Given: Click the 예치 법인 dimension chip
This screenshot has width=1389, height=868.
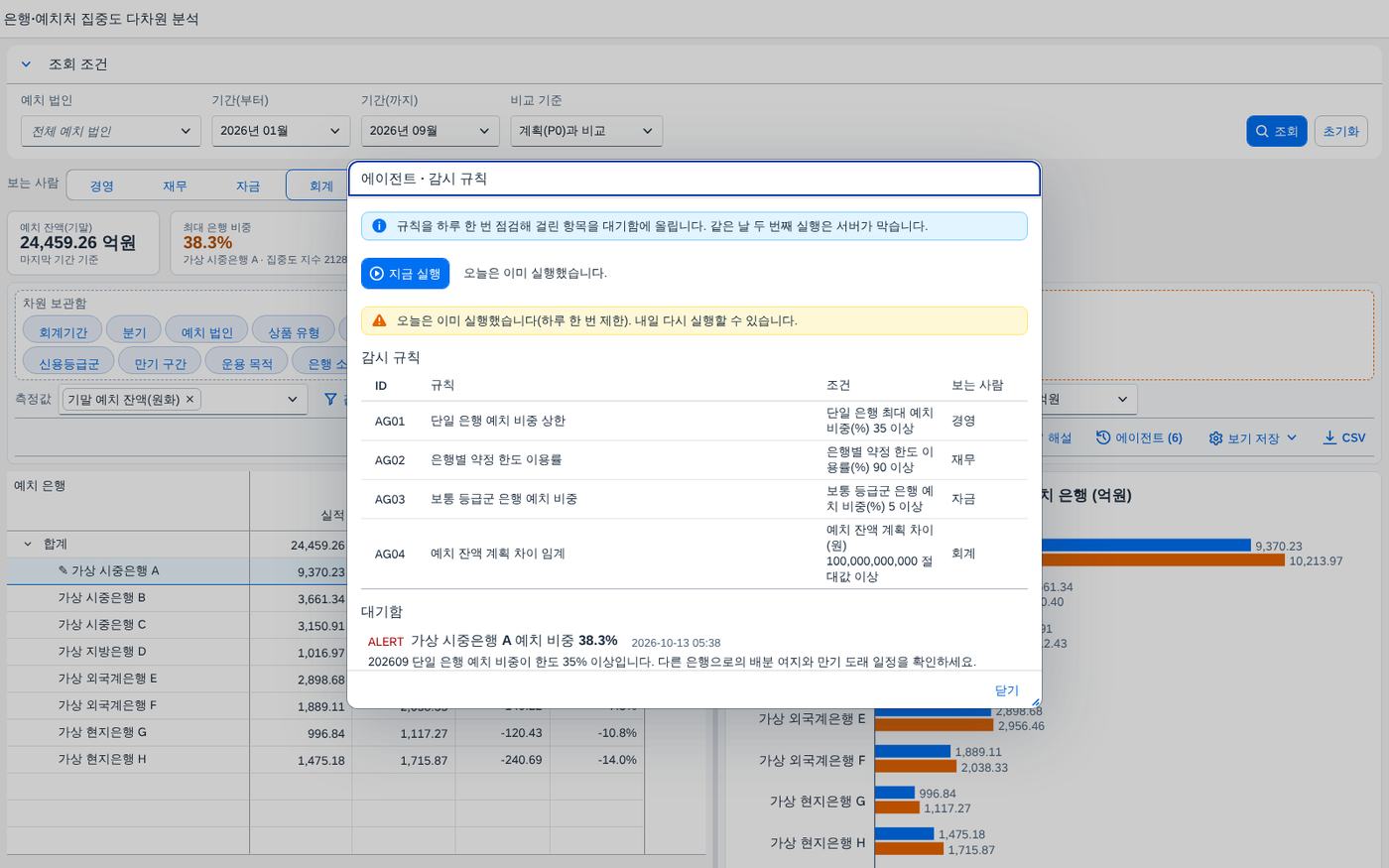Looking at the screenshot, I should (207, 332).
